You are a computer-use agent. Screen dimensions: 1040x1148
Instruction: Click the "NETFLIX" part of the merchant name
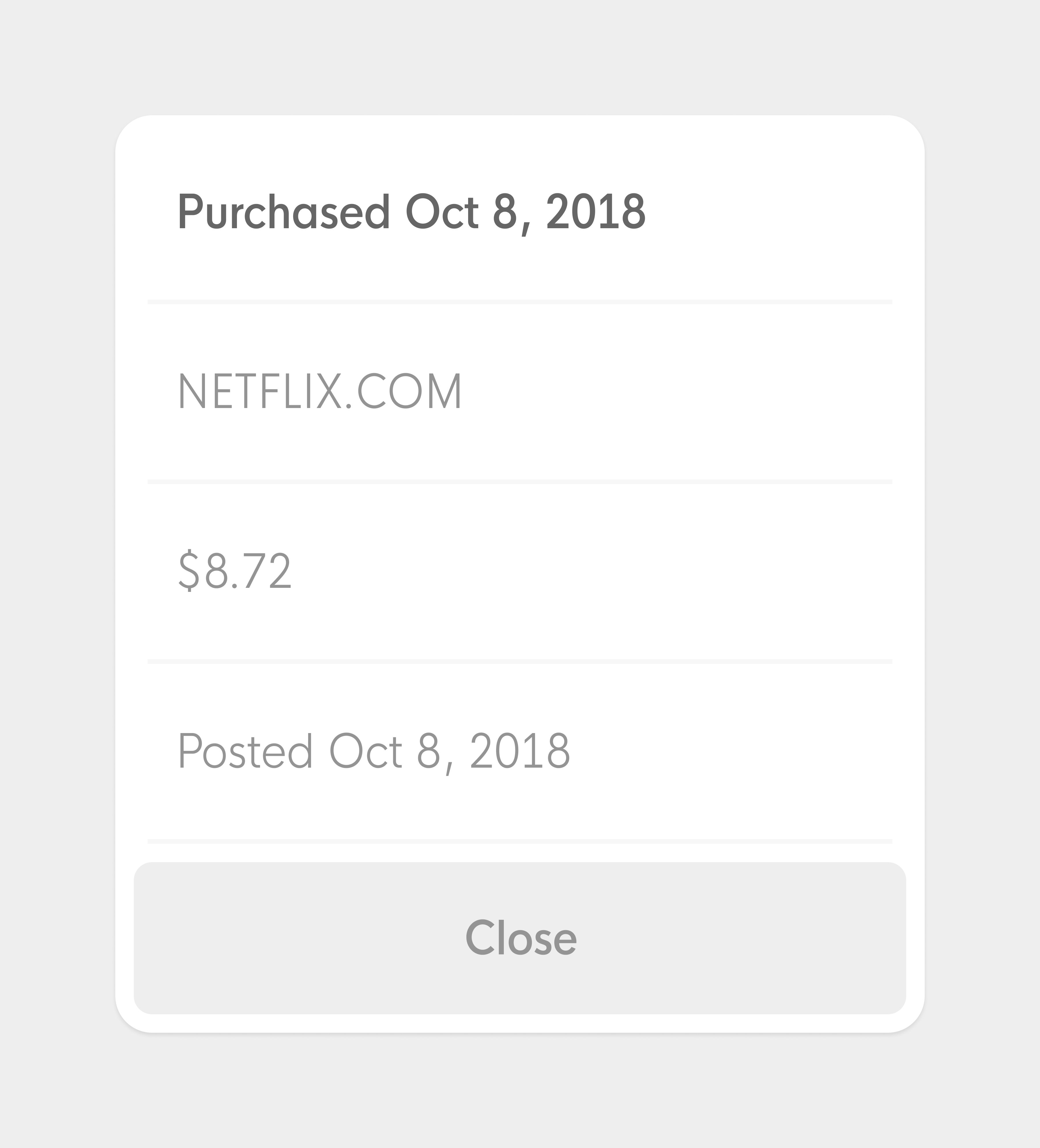click(x=259, y=391)
